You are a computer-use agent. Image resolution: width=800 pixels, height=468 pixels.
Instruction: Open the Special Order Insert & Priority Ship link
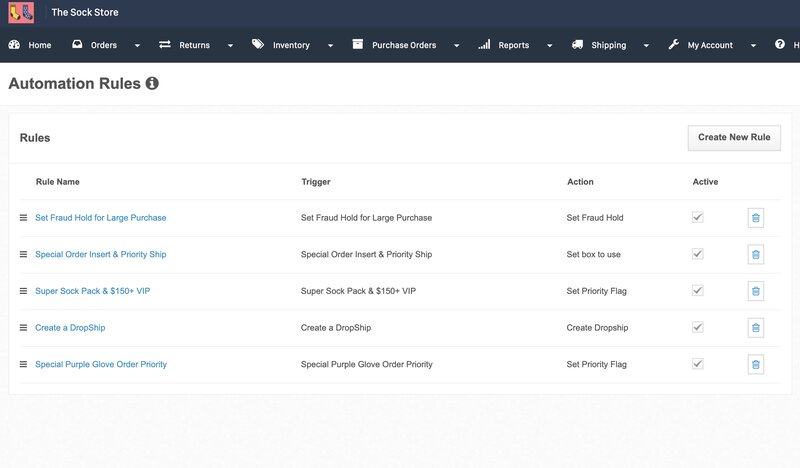point(100,254)
